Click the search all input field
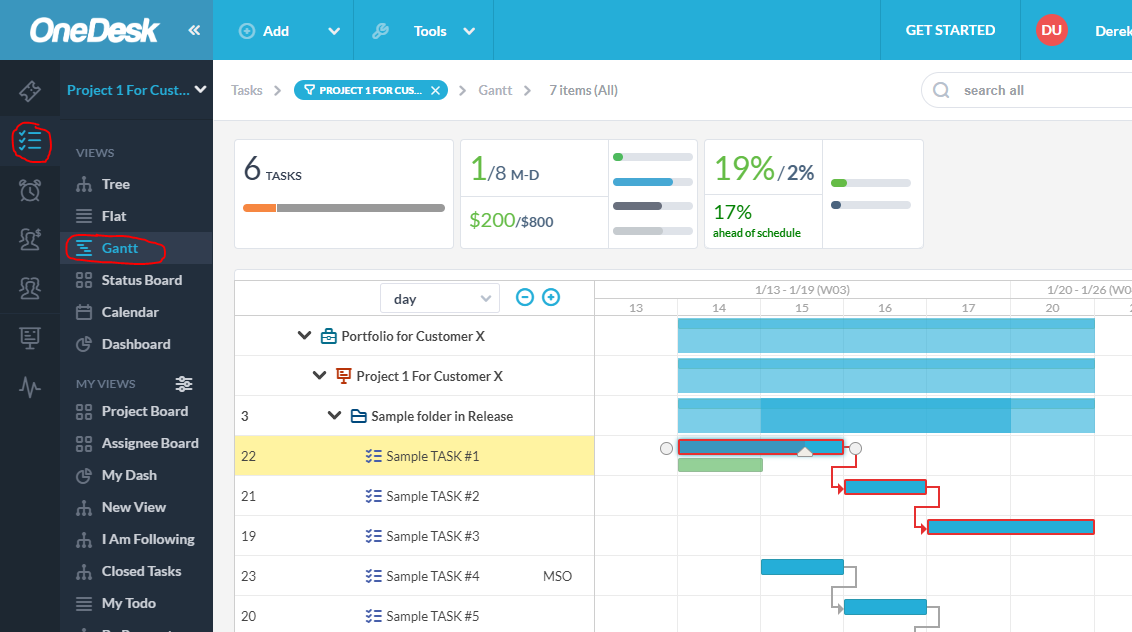 1040,90
